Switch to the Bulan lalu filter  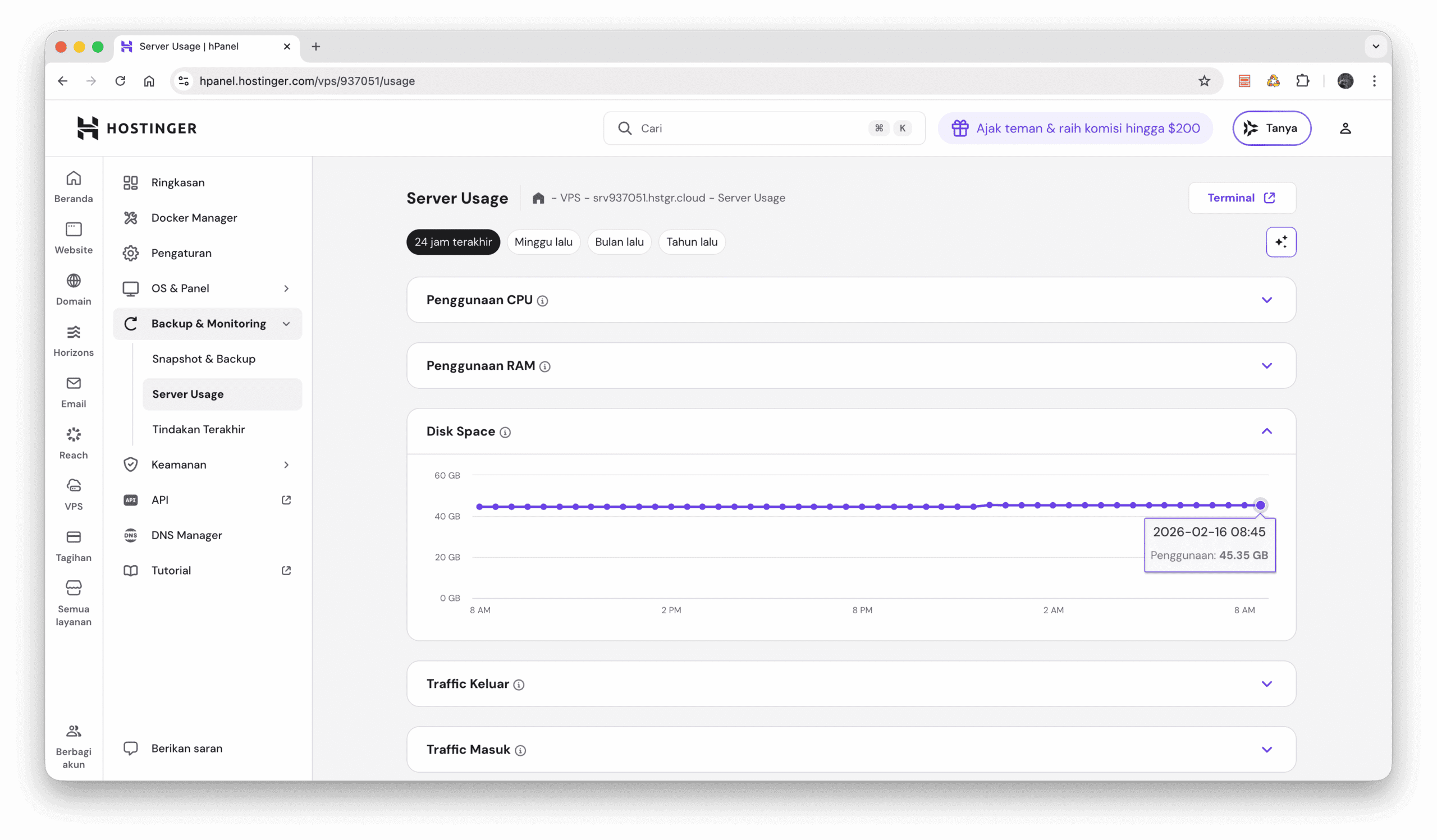(619, 242)
